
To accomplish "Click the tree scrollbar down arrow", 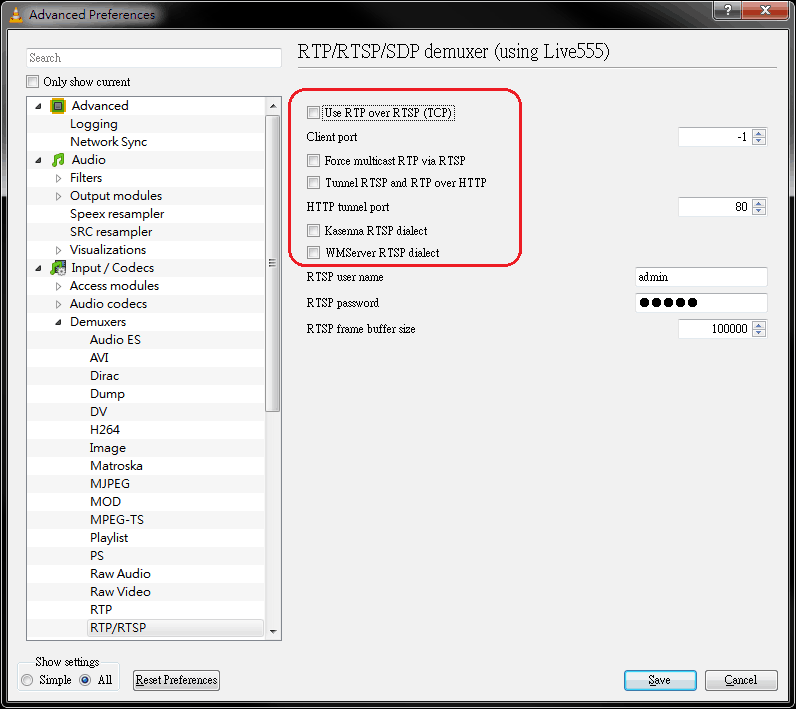I will [x=273, y=631].
